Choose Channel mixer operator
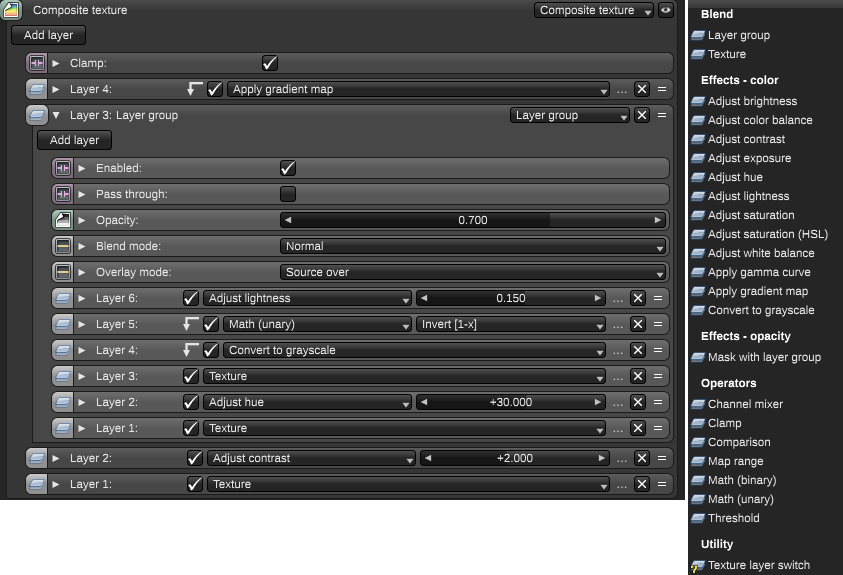Viewport: 843px width, 575px height. 745,404
